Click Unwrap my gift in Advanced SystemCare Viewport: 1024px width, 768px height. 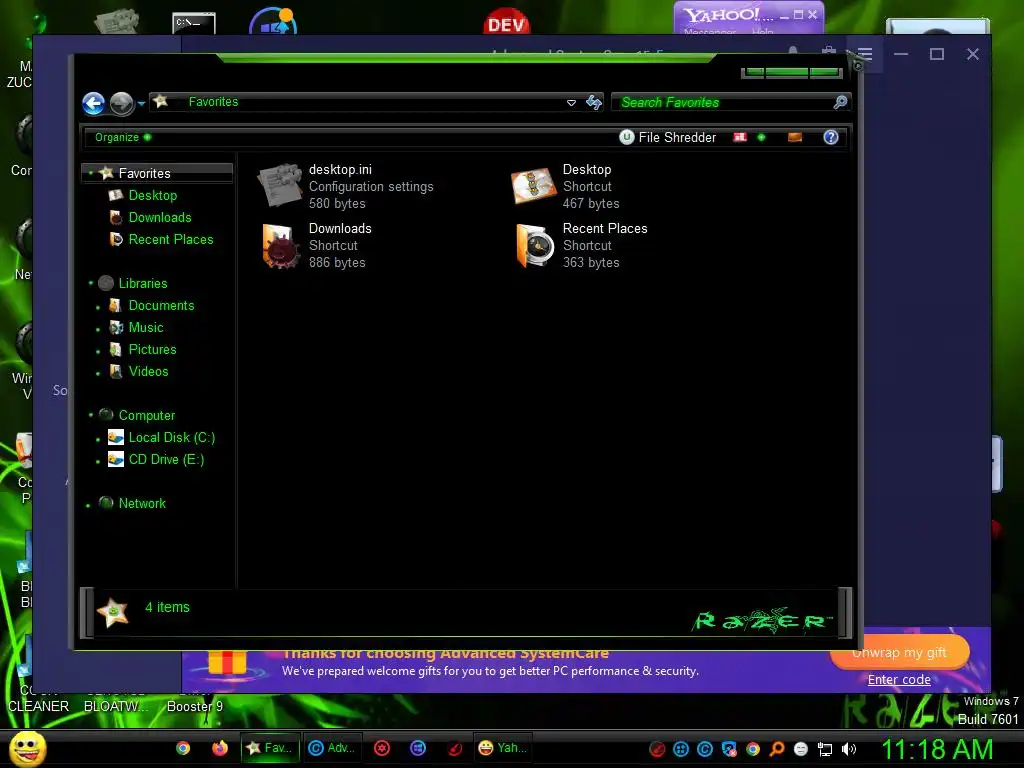point(899,652)
